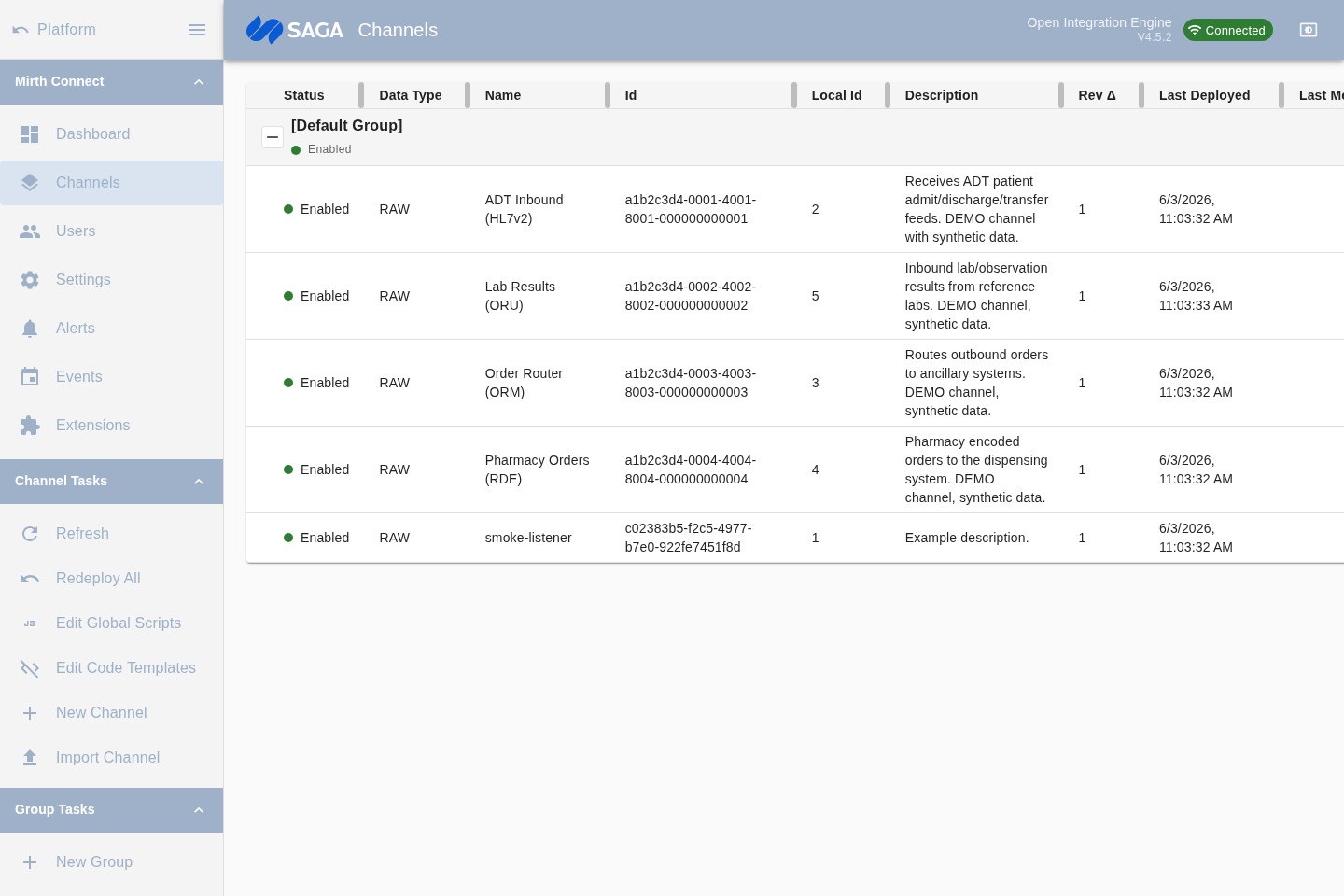Collapse the Channel Tasks section

click(x=199, y=482)
